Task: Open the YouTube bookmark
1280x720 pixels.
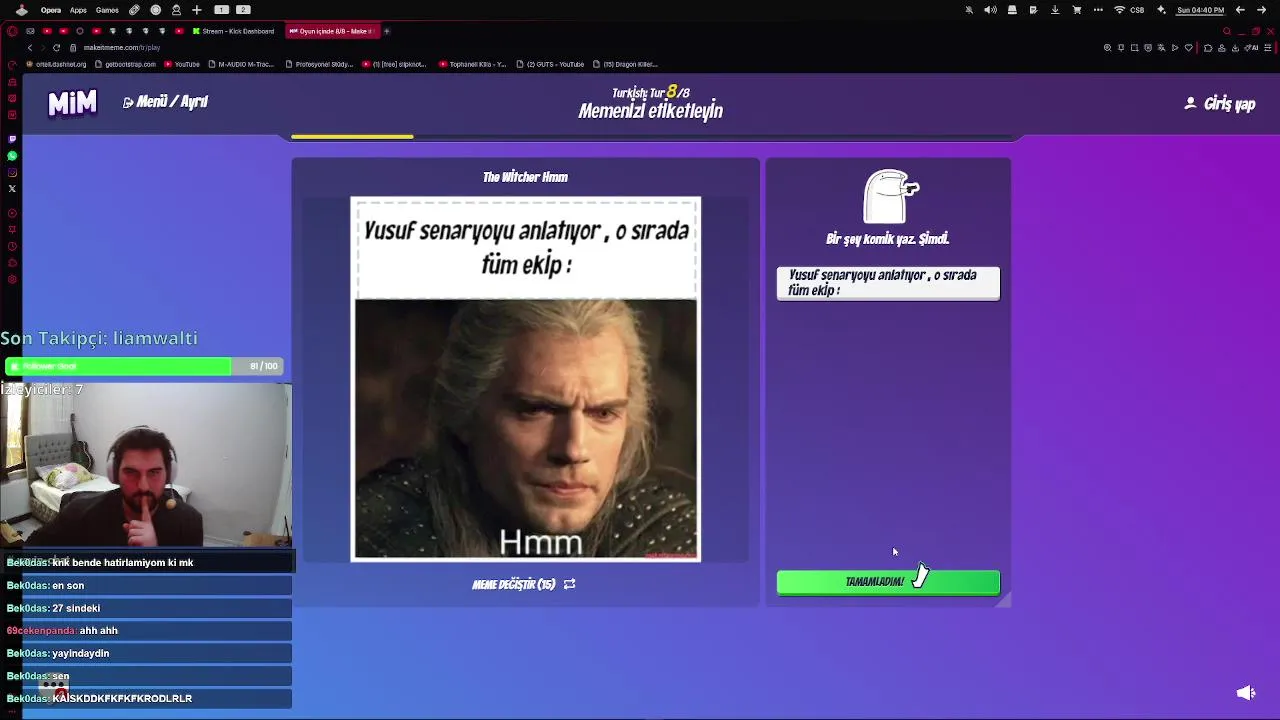Action: pos(182,64)
